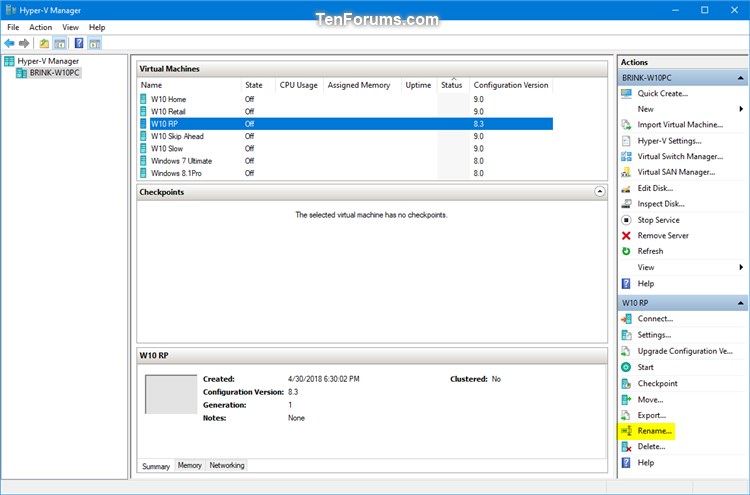Sort by the Status column header
The height and width of the screenshot is (495, 750).
coord(453,85)
